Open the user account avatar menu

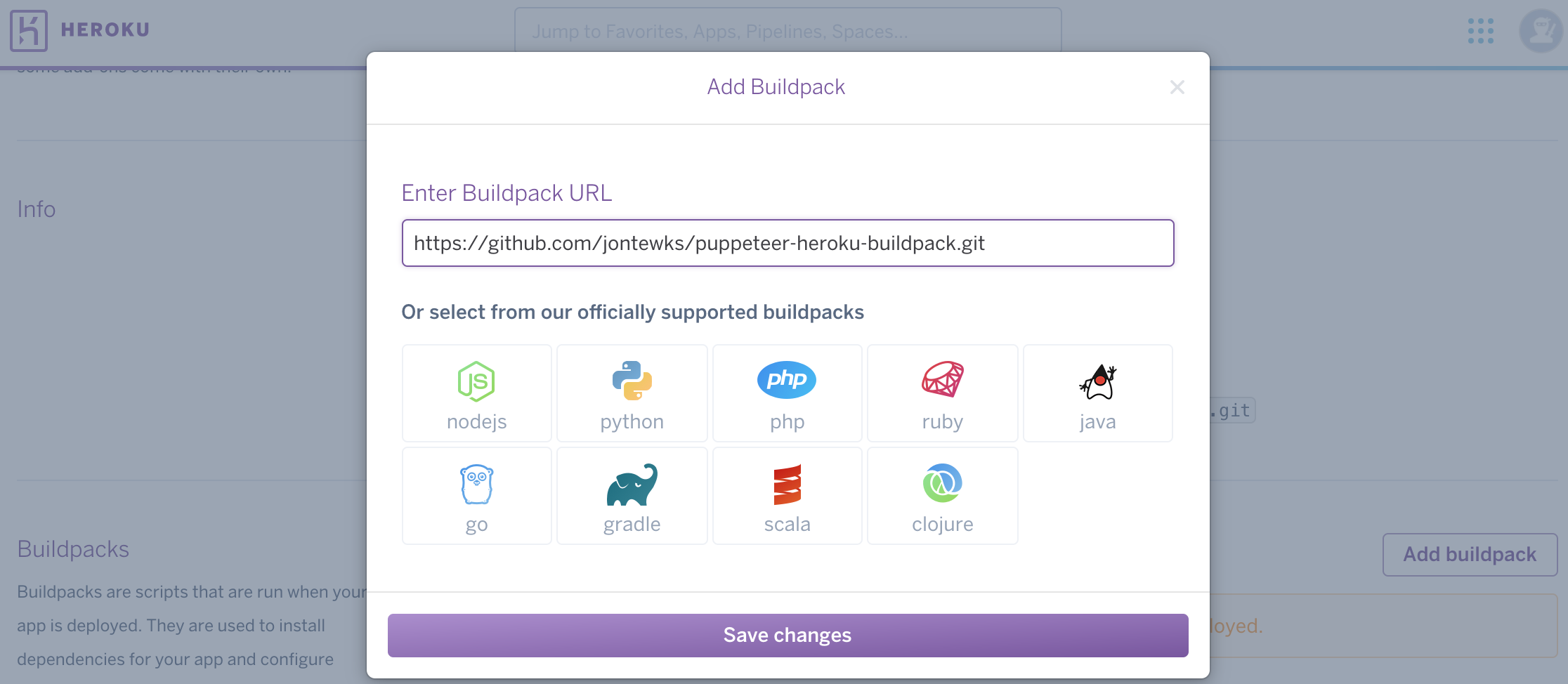pos(1541,31)
